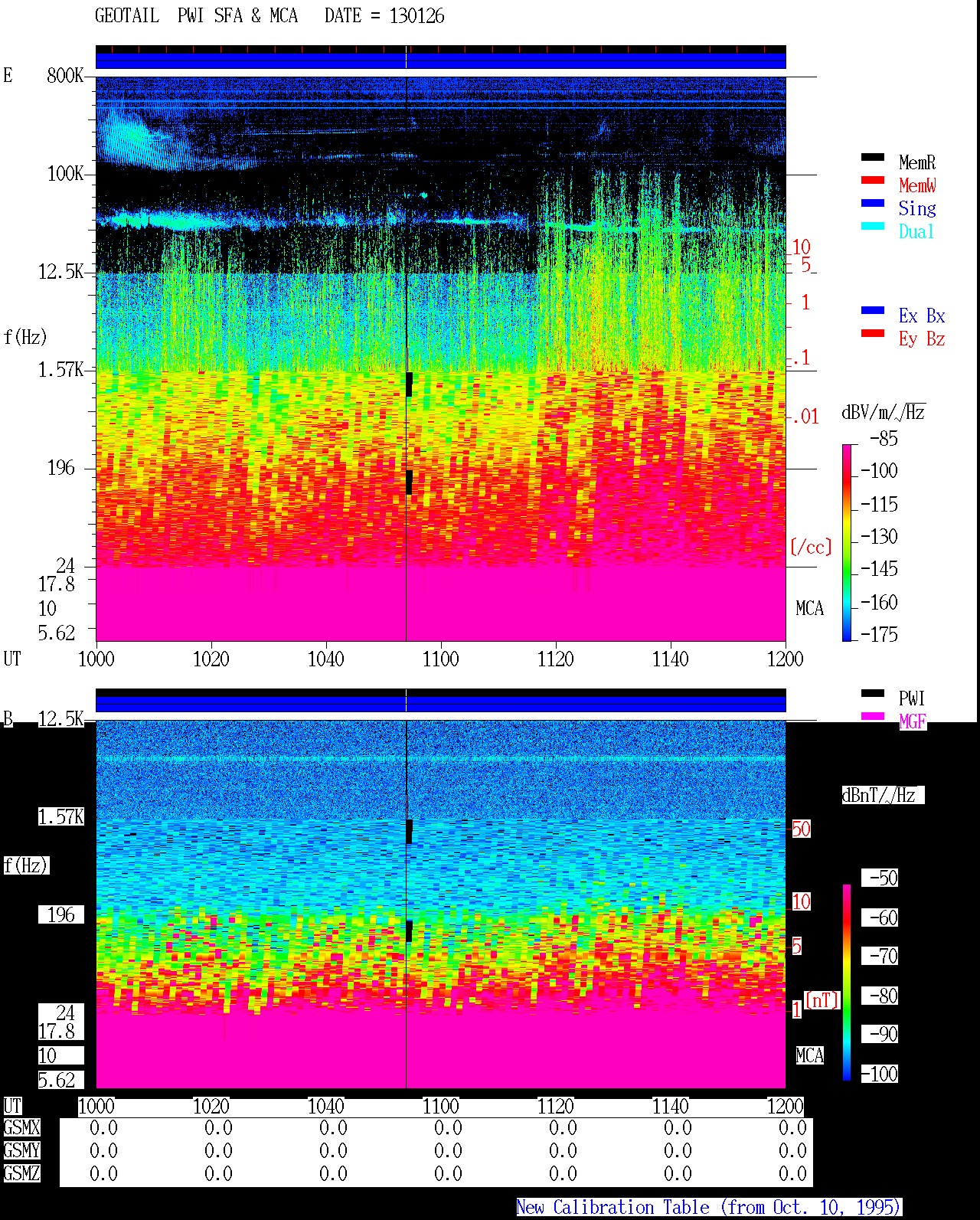Click the "-175" color scale value
Screen dimensions: 980x1220
pos(879,634)
